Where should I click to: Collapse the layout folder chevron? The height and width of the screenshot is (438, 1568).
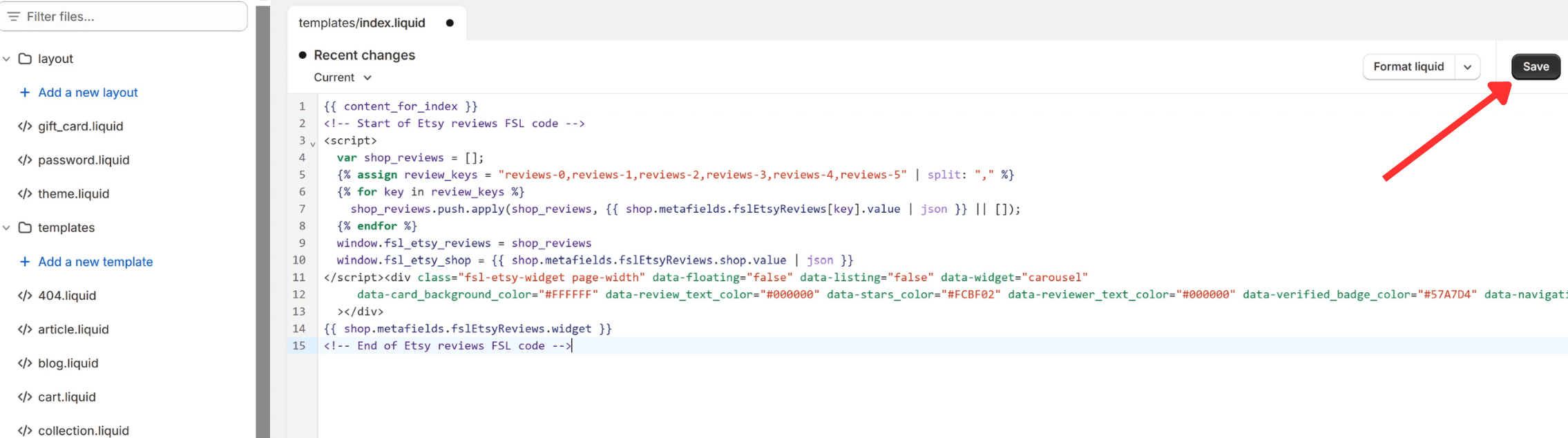(x=6, y=59)
